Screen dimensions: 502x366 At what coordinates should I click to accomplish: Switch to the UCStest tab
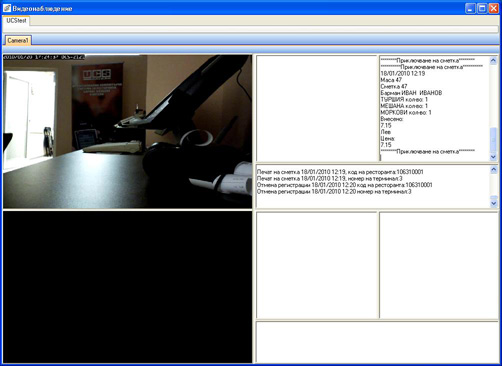[16, 21]
